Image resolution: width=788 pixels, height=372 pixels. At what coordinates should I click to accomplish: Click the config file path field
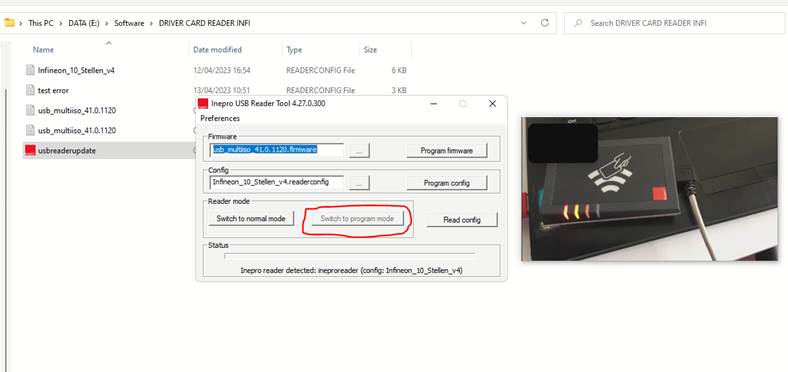[276, 182]
